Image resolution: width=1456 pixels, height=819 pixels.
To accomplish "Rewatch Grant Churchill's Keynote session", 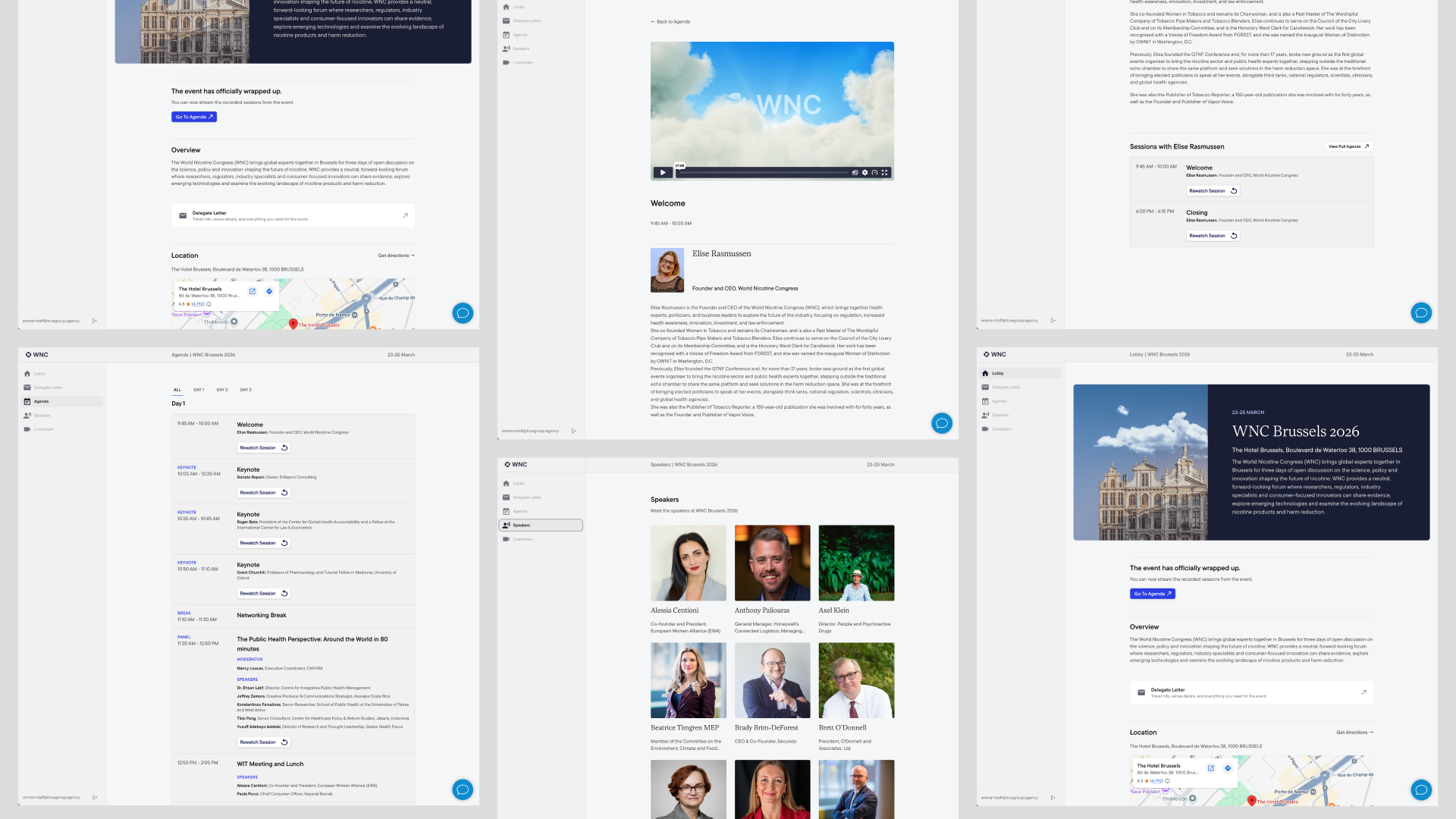I will [x=264, y=594].
